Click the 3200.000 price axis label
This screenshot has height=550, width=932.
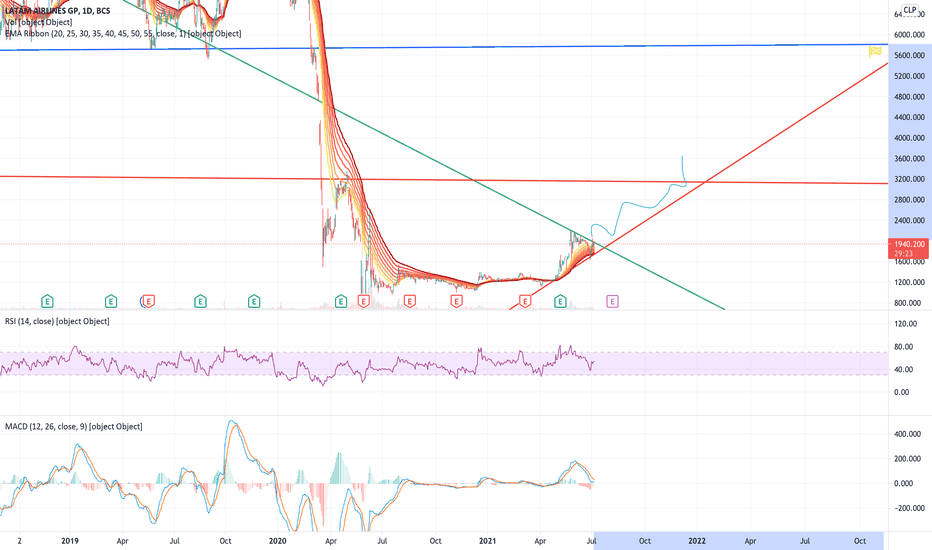[909, 179]
